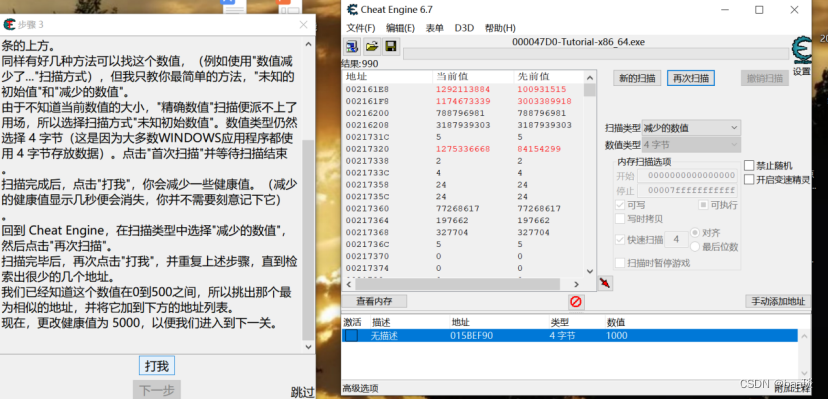Click the fast scan alignment value field
829x399 pixels.
[x=676, y=239]
